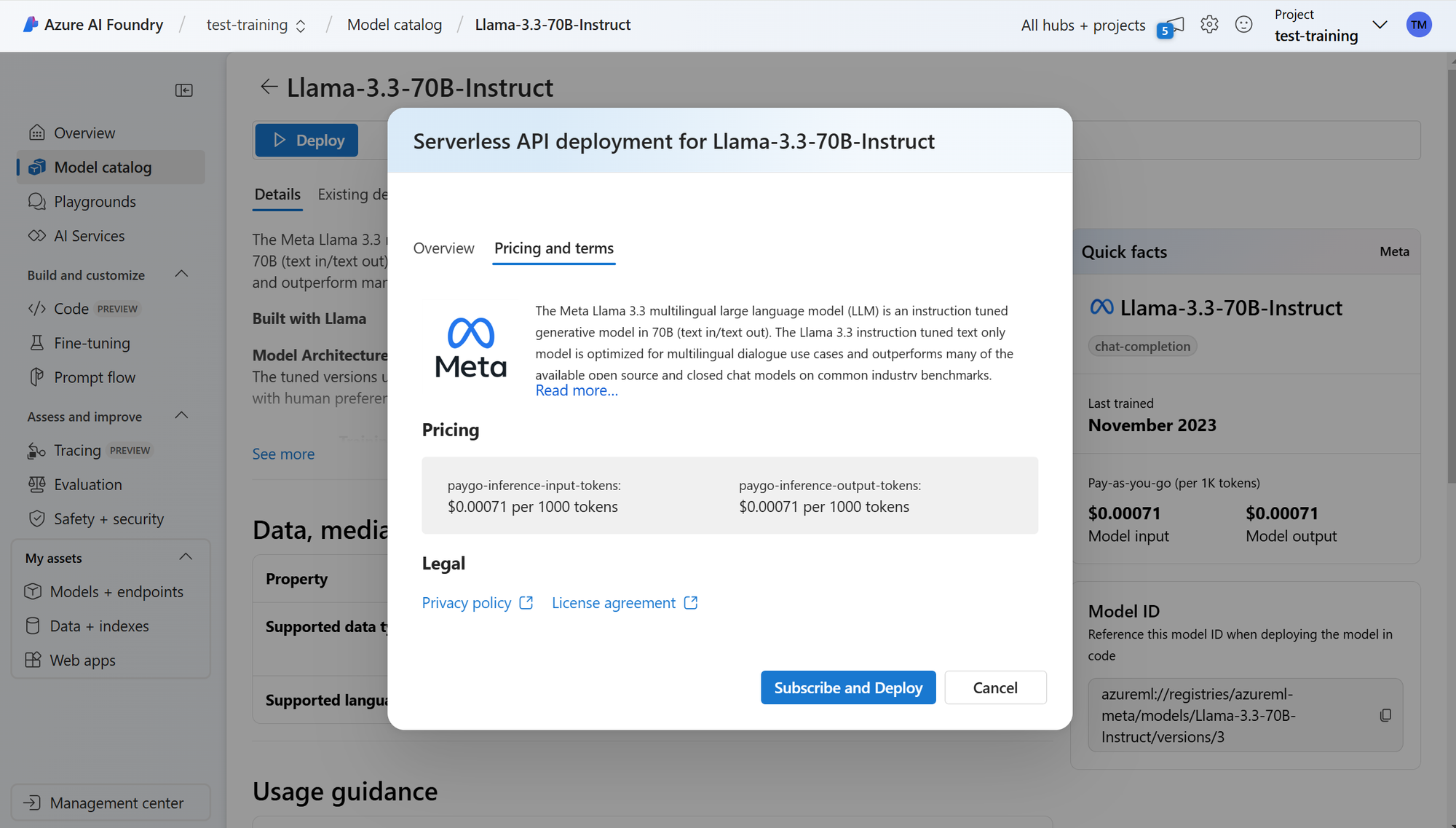The image size is (1456, 828).
Task: Open Privacy policy external link icon
Action: point(526,603)
